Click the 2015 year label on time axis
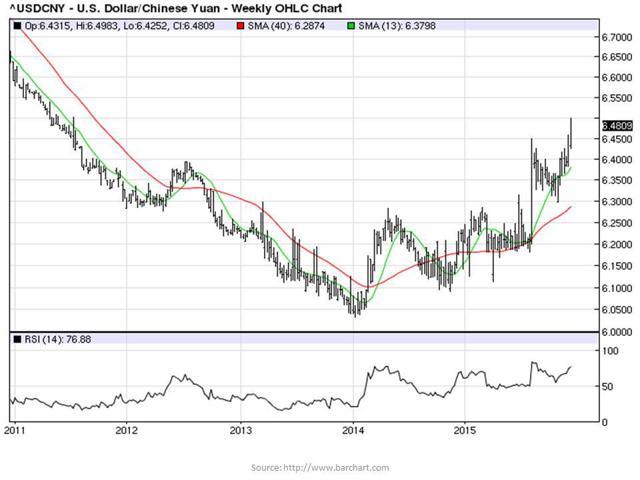Screen dimensions: 640x480 pyautogui.click(x=465, y=431)
